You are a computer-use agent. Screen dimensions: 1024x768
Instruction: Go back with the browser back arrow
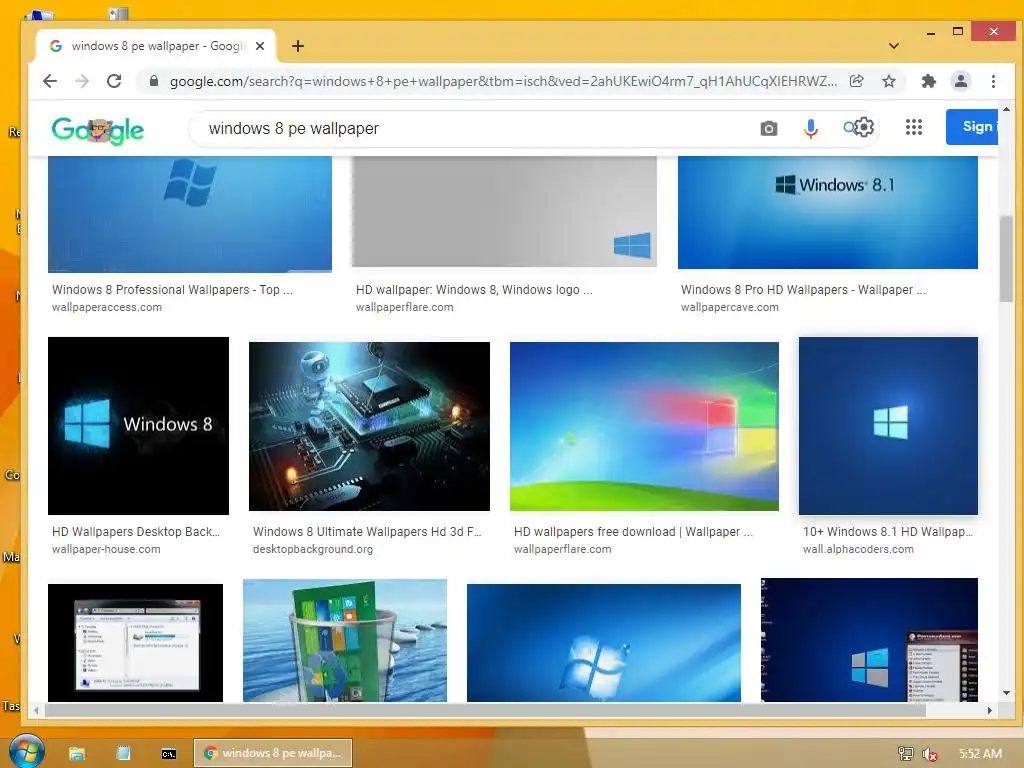pos(50,81)
